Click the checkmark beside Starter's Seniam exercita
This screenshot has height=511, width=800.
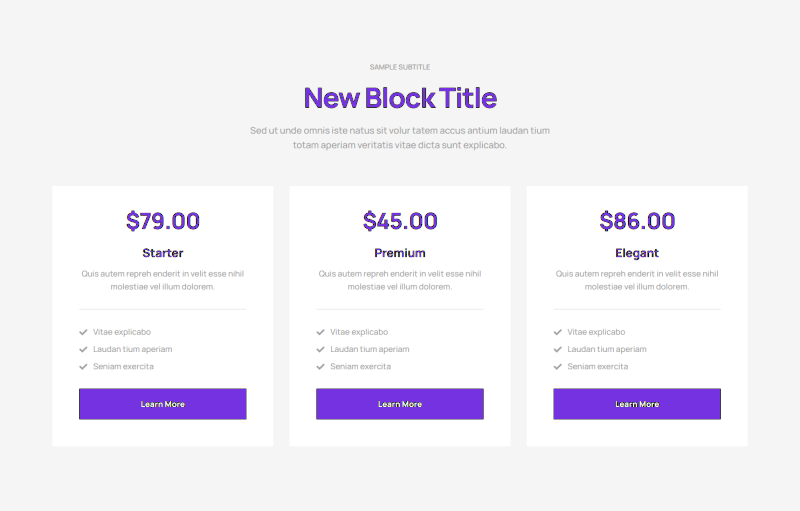click(83, 366)
